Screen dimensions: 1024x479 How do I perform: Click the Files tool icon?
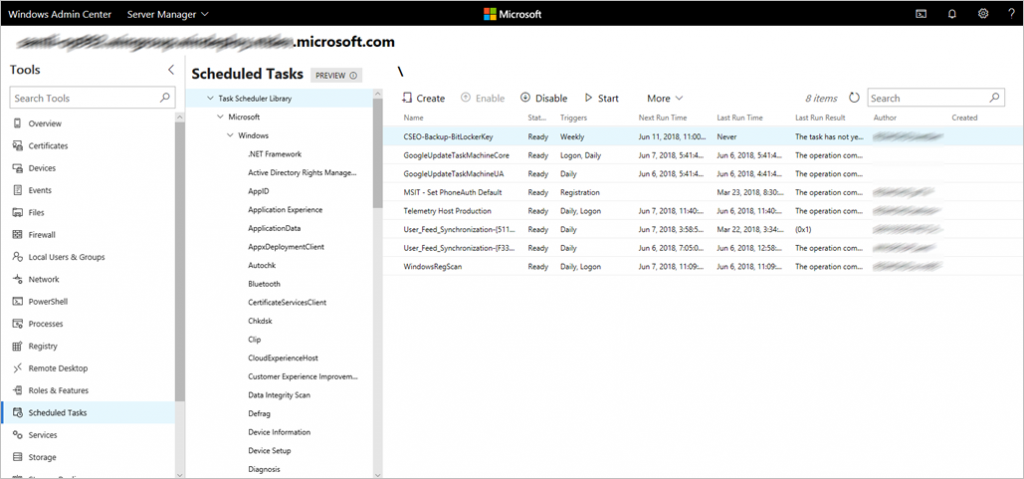[x=17, y=212]
